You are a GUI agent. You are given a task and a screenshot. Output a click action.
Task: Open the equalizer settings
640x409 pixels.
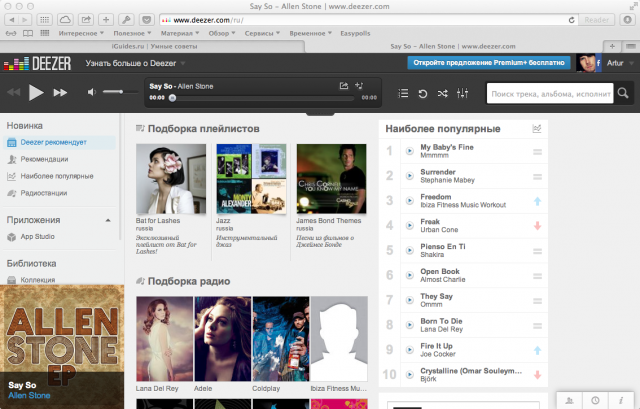(462, 93)
